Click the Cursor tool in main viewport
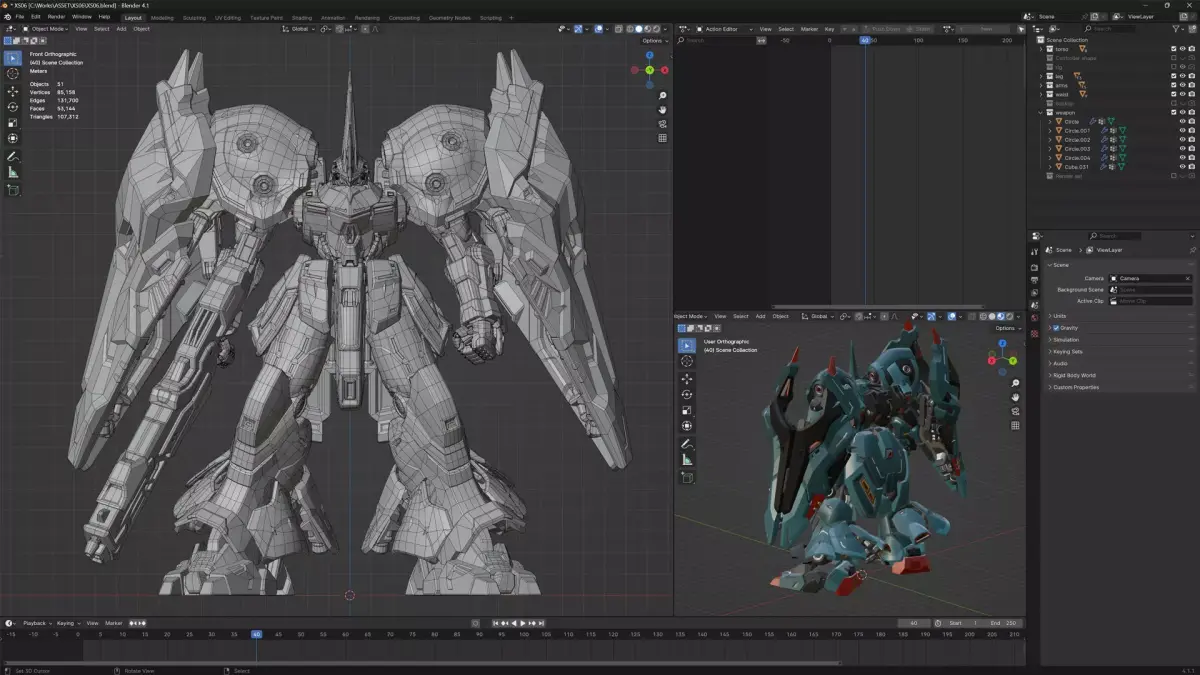Screen dimensions: 1200x675 coord(13,74)
